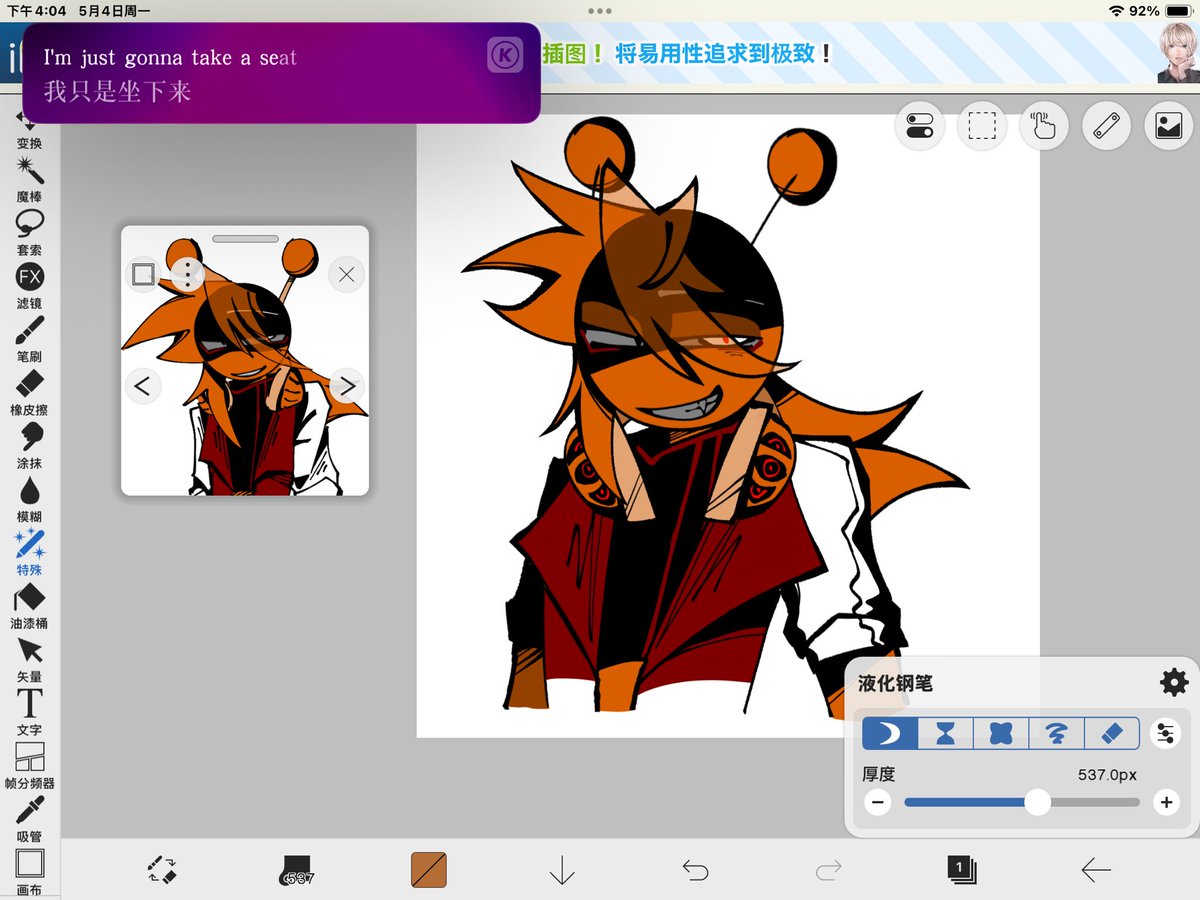Tap the battery 92% status indicator
1200x900 pixels.
pyautogui.click(x=1161, y=10)
